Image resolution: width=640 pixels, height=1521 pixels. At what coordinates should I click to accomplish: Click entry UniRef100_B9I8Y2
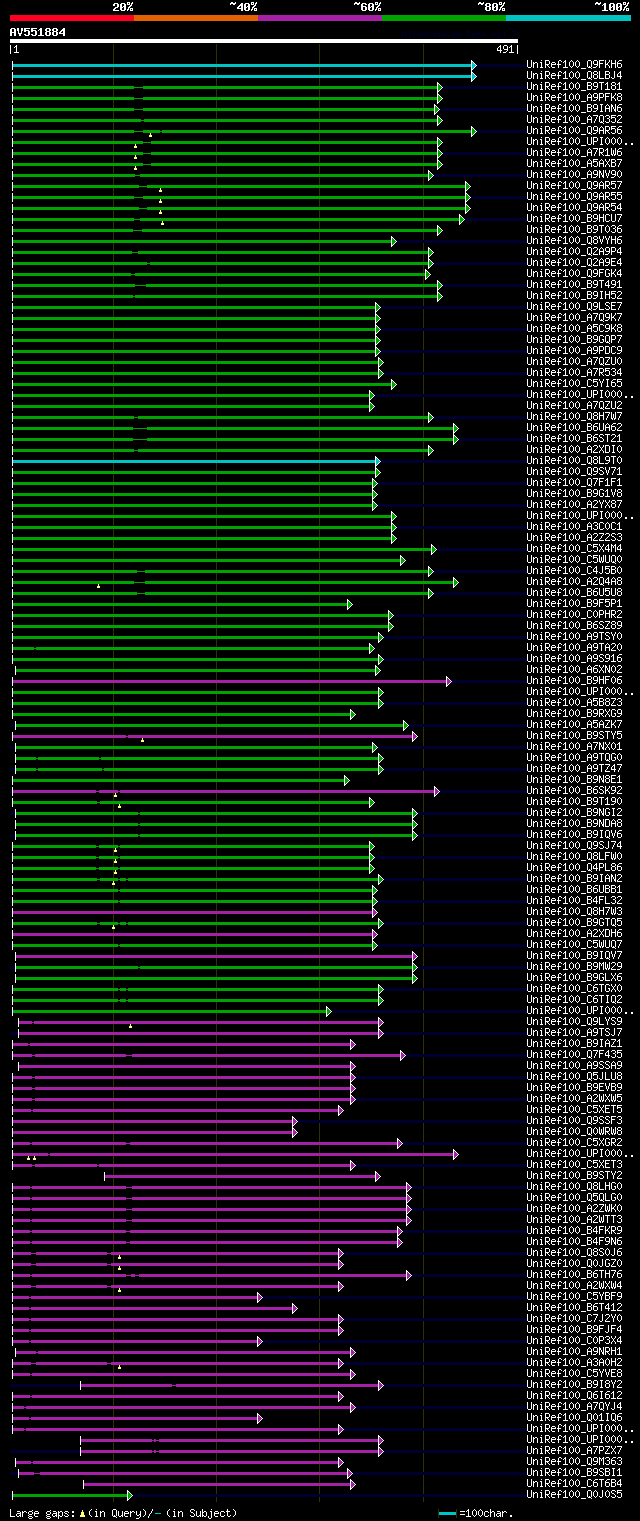(574, 1384)
